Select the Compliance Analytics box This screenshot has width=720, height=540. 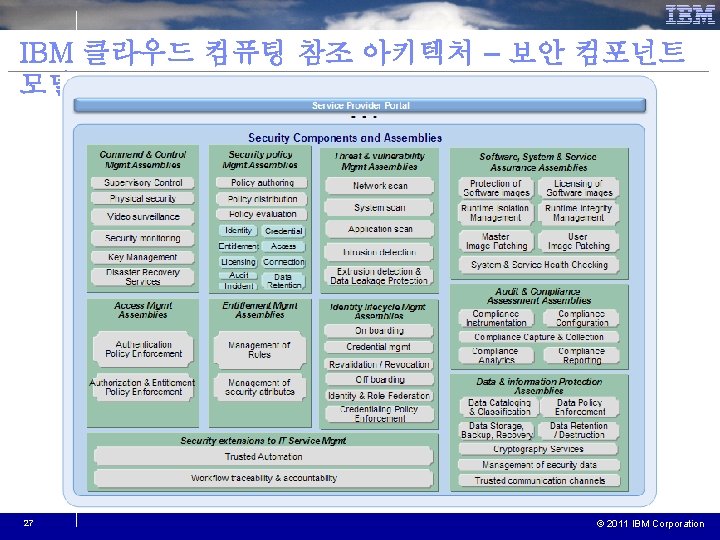[x=496, y=355]
